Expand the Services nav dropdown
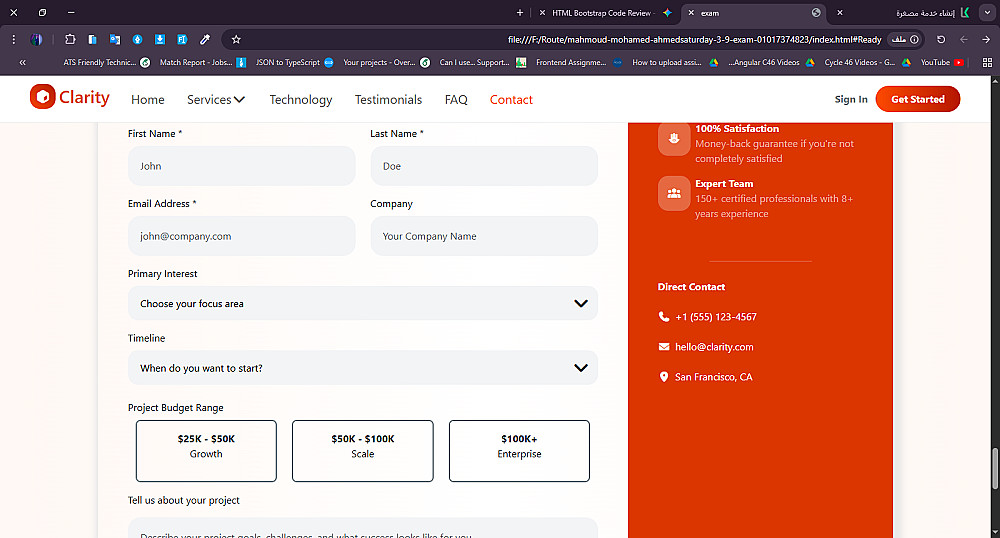Screen dimensions: 1000x538 coord(216,99)
